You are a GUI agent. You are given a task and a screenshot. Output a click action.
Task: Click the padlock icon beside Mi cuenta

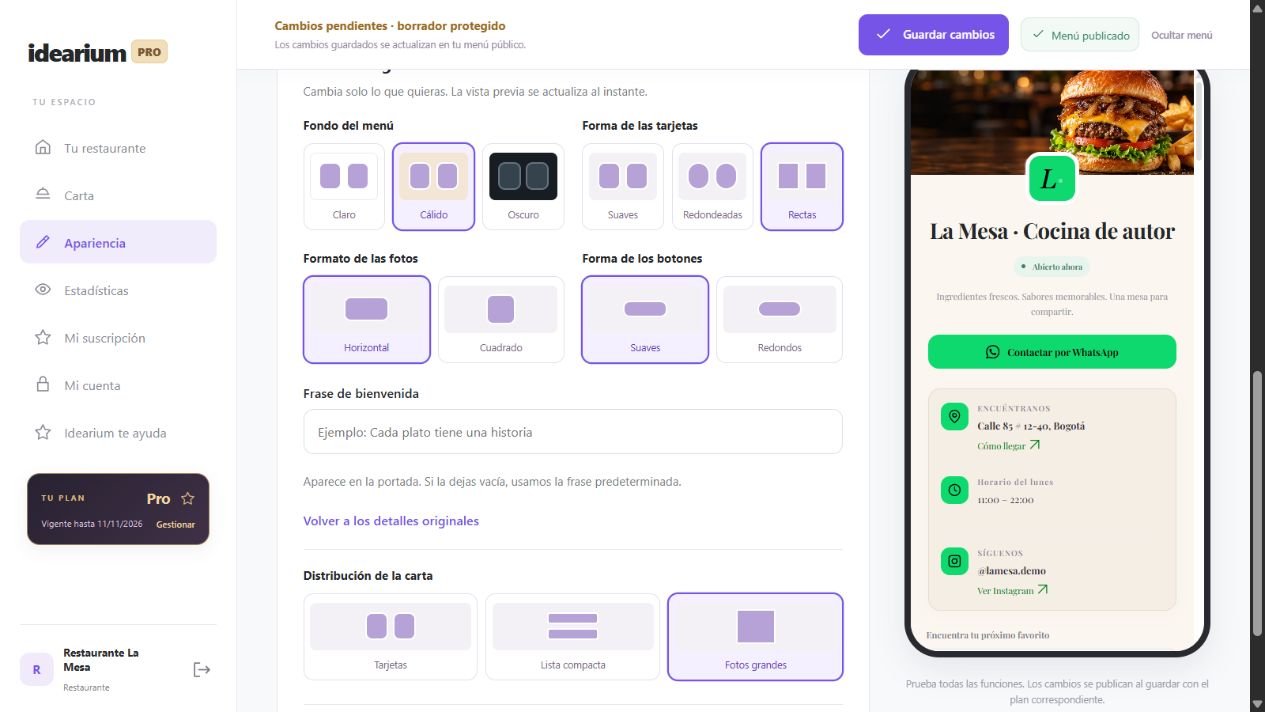(x=43, y=385)
